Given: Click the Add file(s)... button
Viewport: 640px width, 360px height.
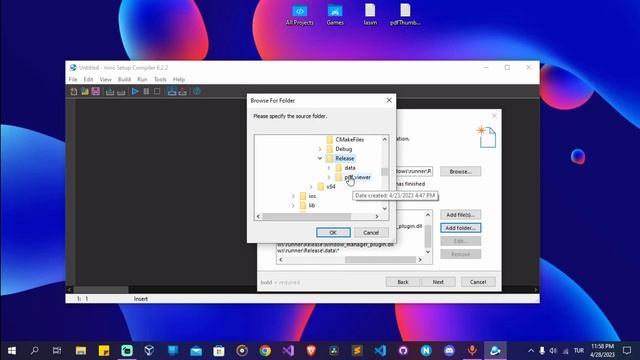Looking at the screenshot, I should point(460,215).
